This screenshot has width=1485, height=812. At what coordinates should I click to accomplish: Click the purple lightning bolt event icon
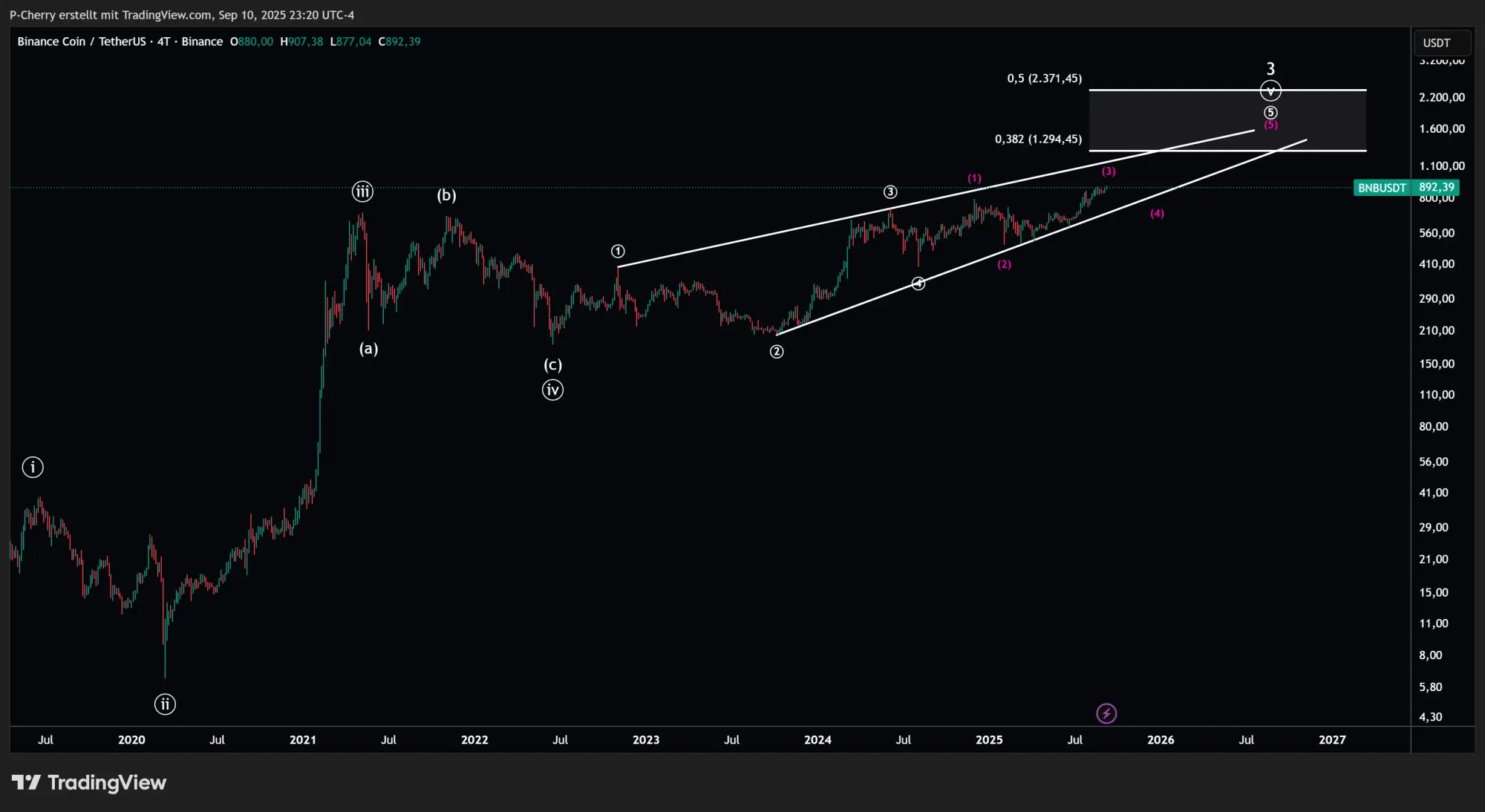[x=1106, y=713]
